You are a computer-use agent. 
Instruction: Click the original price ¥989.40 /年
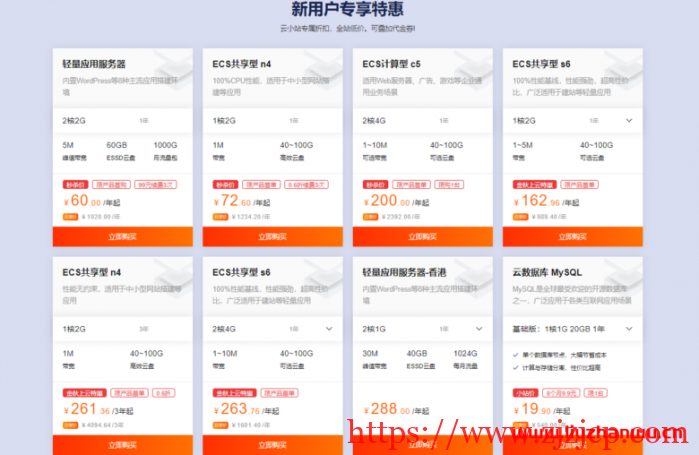click(x=549, y=217)
